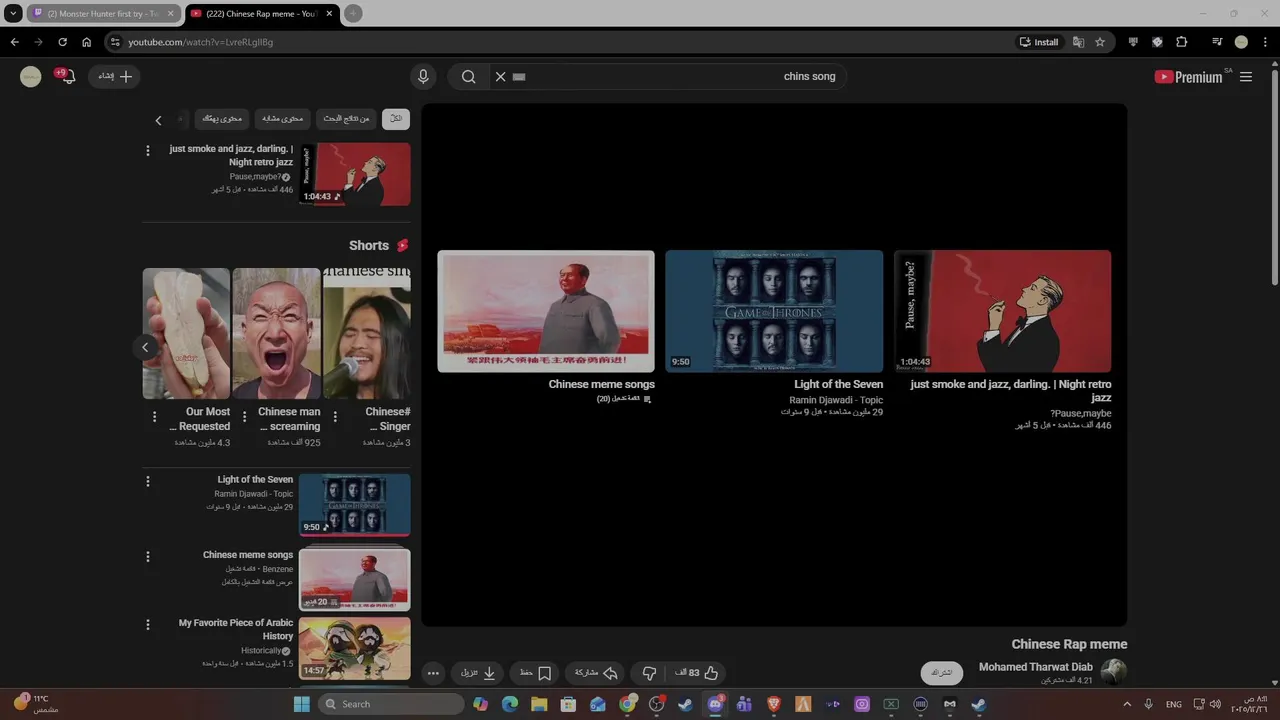This screenshot has width=1280, height=720.
Task: Open 'just smoke and jazz' end-screen thumbnail
Action: coord(1002,311)
